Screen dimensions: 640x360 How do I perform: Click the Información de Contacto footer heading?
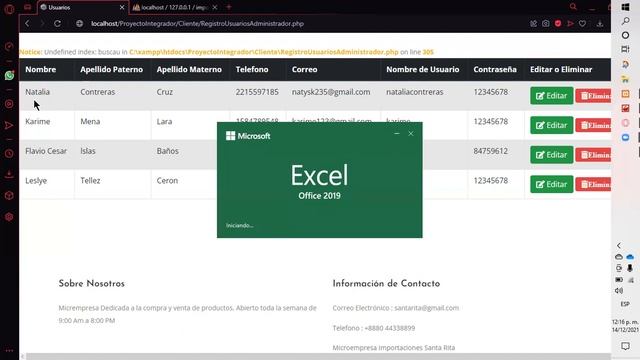(x=386, y=284)
